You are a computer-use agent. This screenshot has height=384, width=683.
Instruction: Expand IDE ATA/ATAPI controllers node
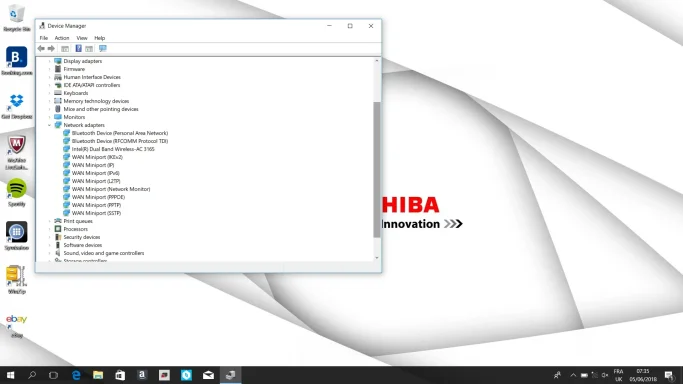50,85
